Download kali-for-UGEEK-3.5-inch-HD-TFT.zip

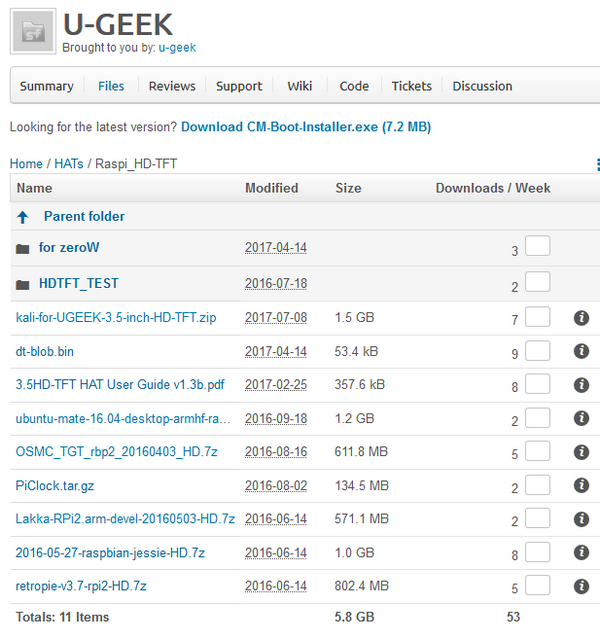(x=116, y=318)
